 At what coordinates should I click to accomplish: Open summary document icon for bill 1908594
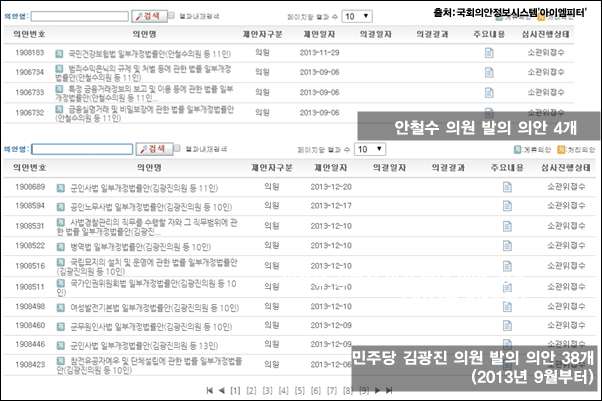pyautogui.click(x=507, y=206)
